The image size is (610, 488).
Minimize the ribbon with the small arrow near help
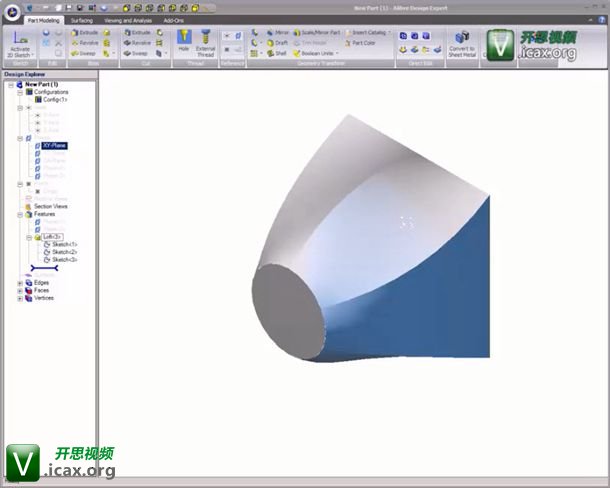[x=591, y=20]
